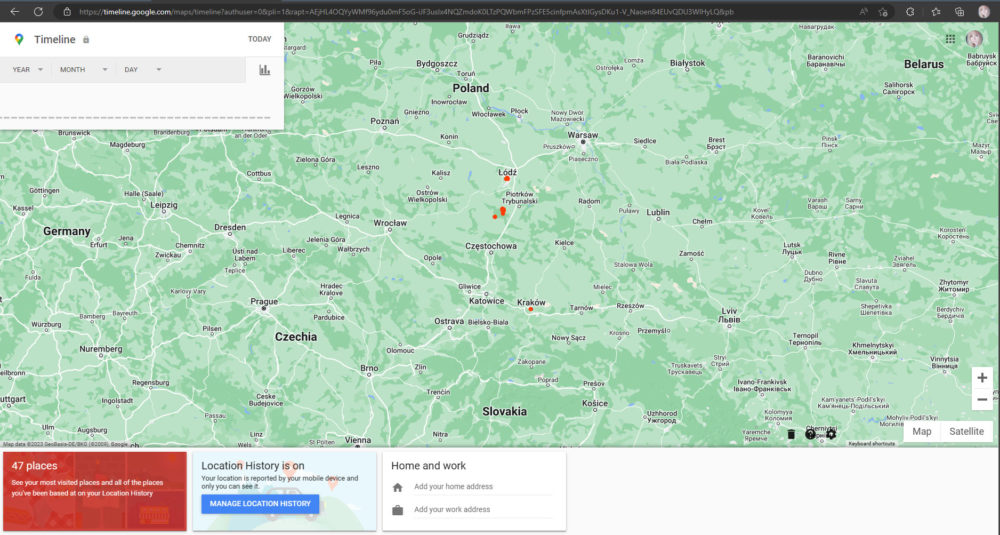The image size is (1000, 535).
Task: Show trips bar chart icon
Action: tap(265, 70)
